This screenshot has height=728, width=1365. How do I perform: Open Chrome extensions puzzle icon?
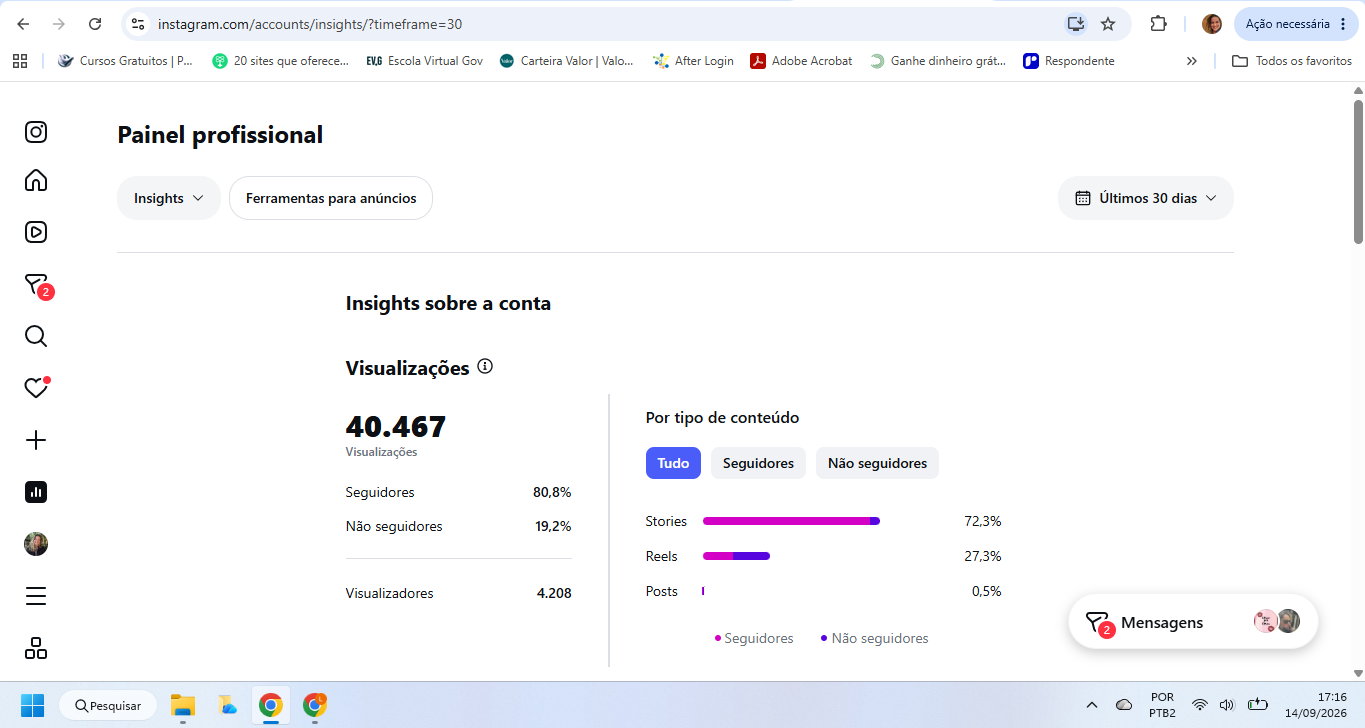tap(1159, 24)
